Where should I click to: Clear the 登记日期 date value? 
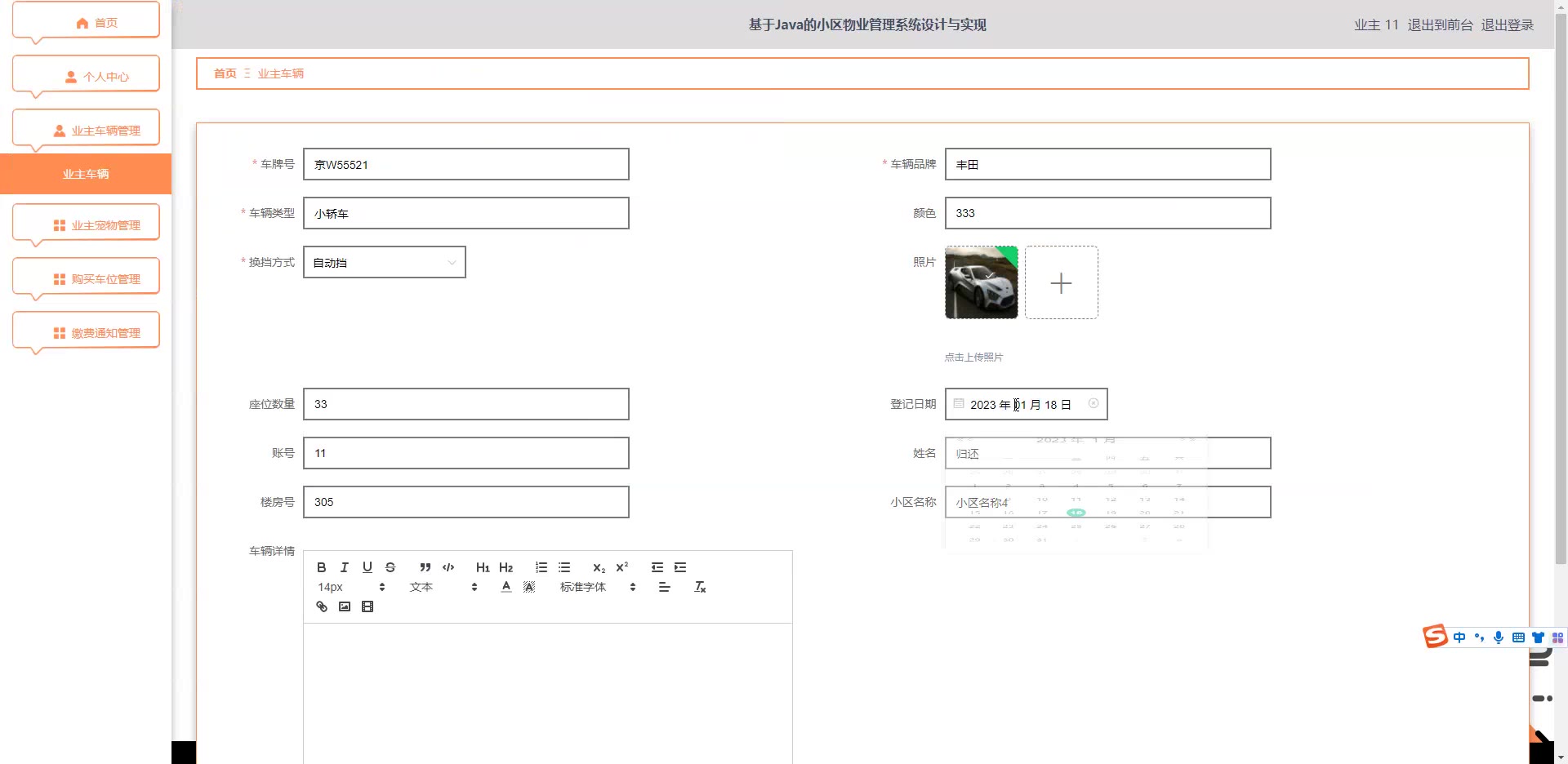(1094, 403)
